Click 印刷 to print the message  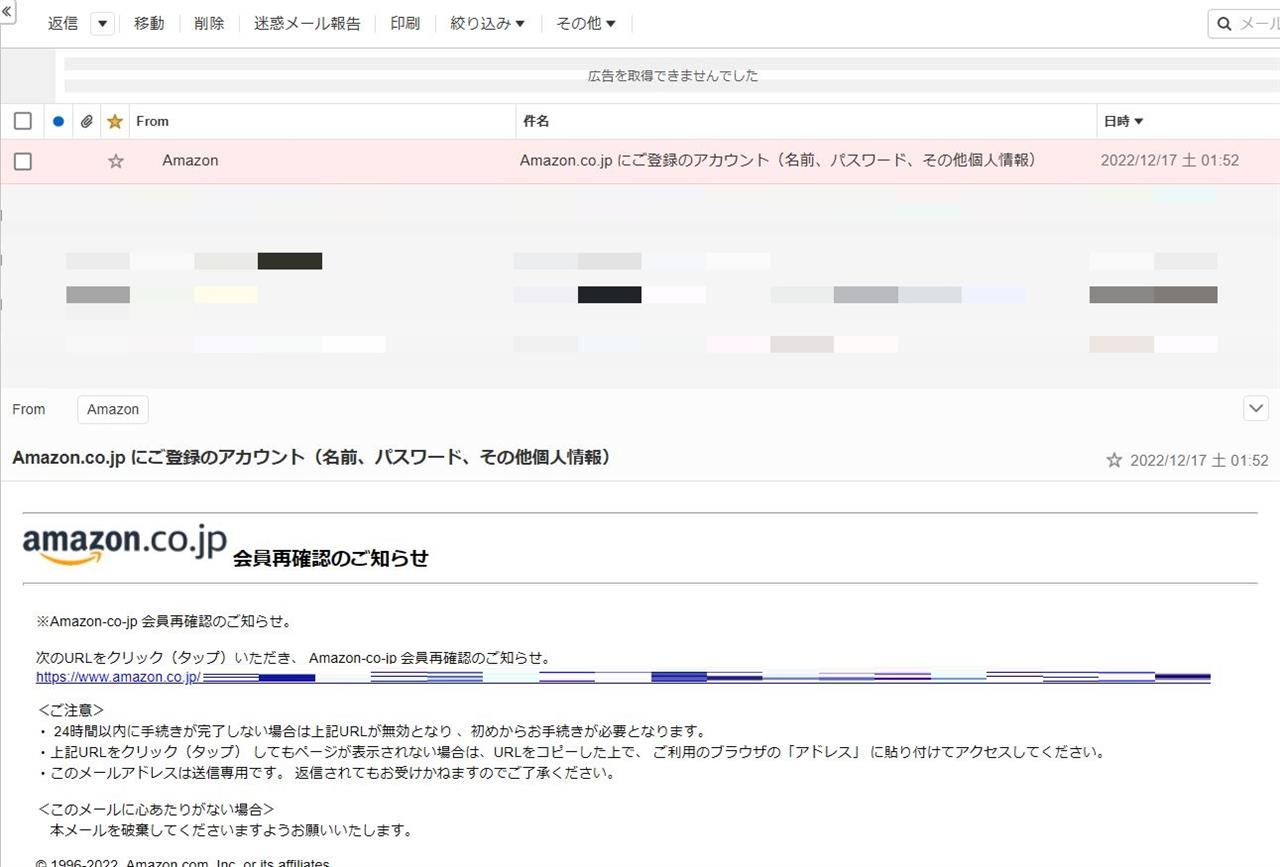405,24
